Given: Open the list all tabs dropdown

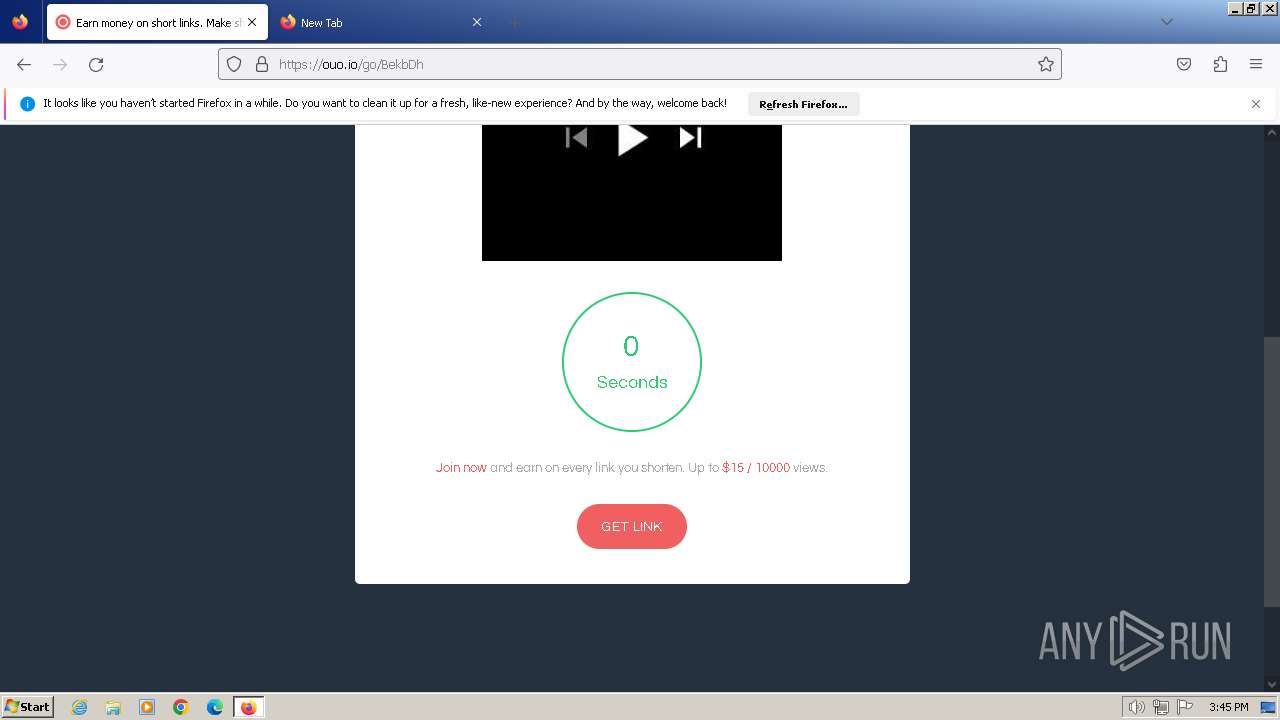Looking at the screenshot, I should (x=1166, y=22).
